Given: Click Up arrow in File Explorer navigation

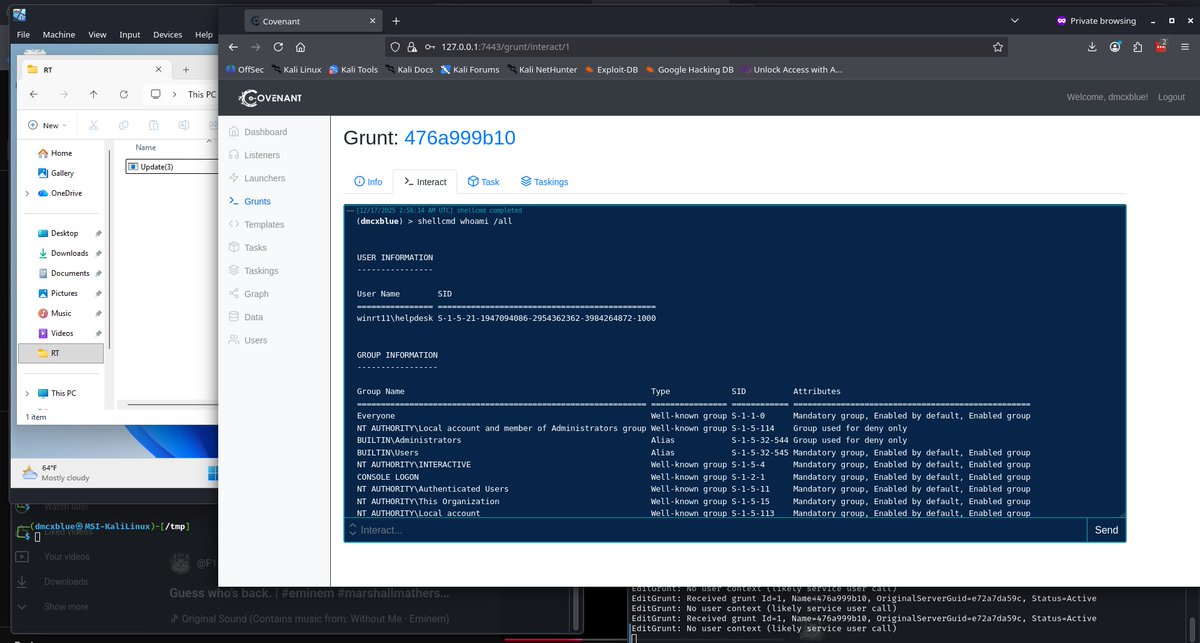Looking at the screenshot, I should coord(94,94).
